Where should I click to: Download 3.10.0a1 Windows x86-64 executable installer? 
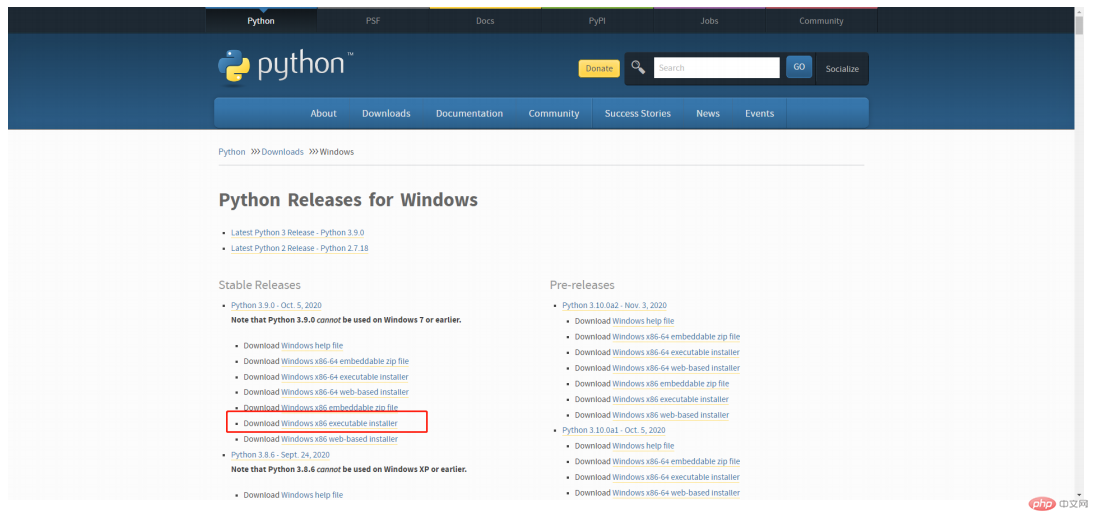pyautogui.click(x=675, y=477)
